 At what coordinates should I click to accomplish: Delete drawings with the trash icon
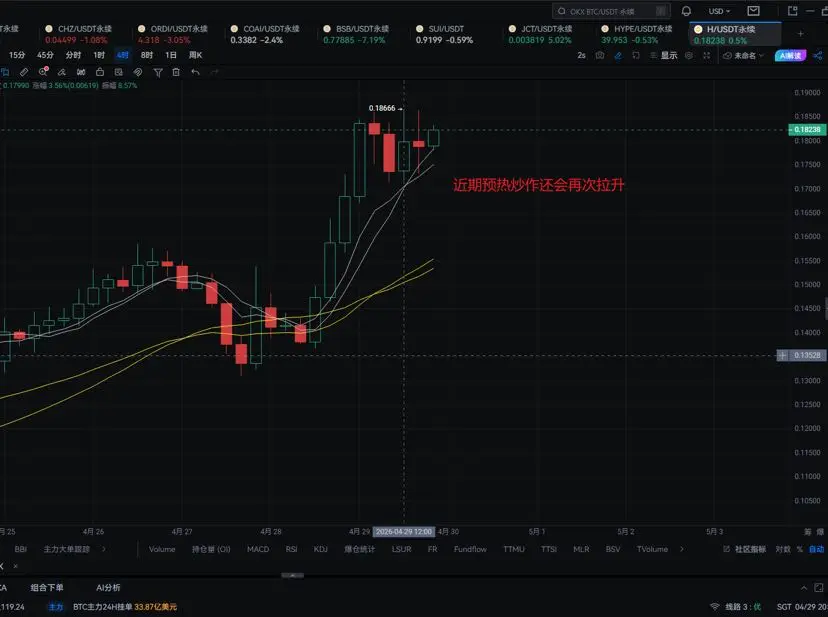176,72
